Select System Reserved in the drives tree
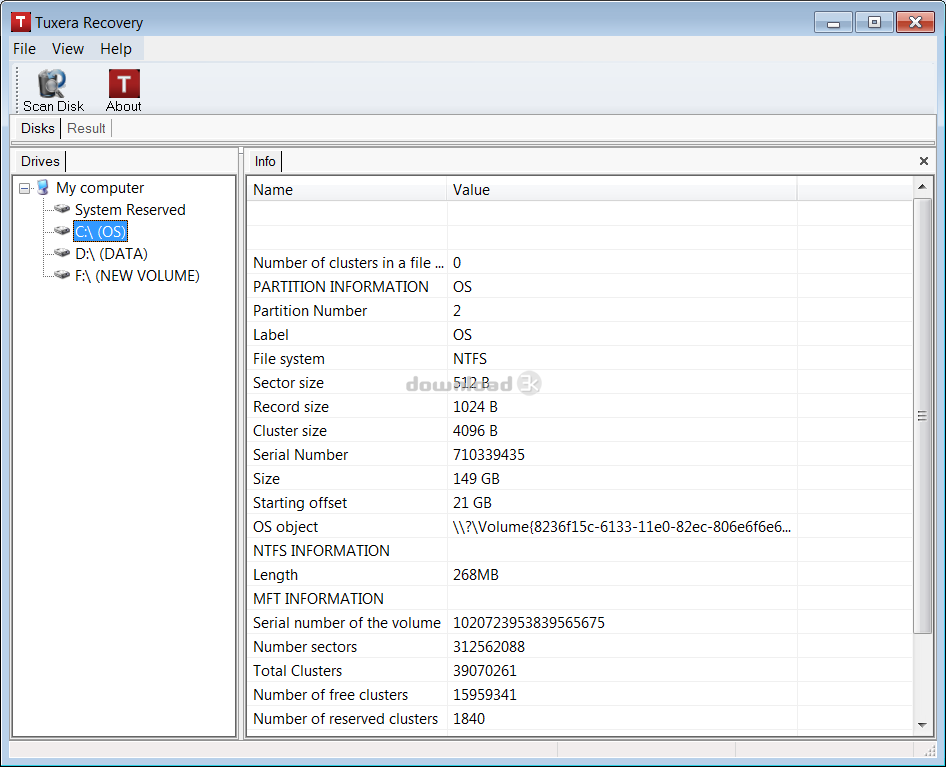The image size is (948, 767). pos(130,210)
